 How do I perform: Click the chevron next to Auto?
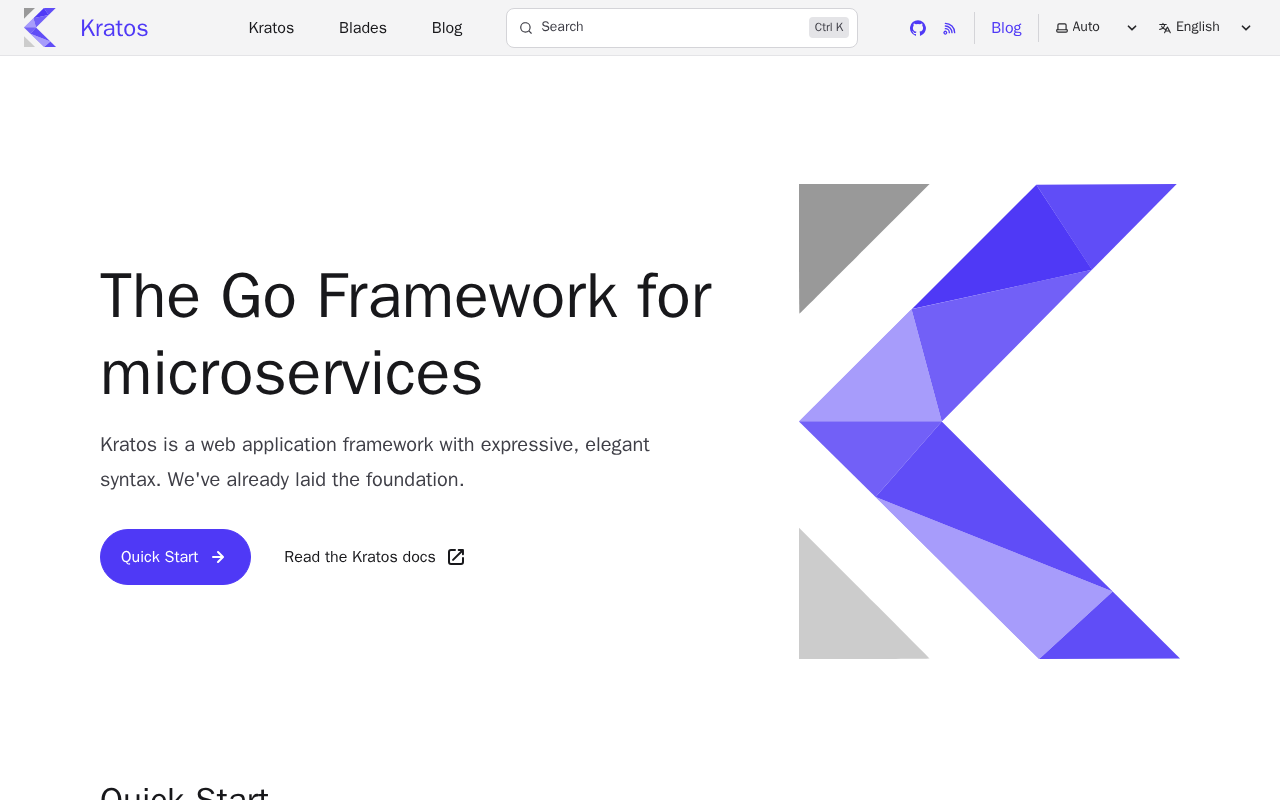pyautogui.click(x=1132, y=28)
